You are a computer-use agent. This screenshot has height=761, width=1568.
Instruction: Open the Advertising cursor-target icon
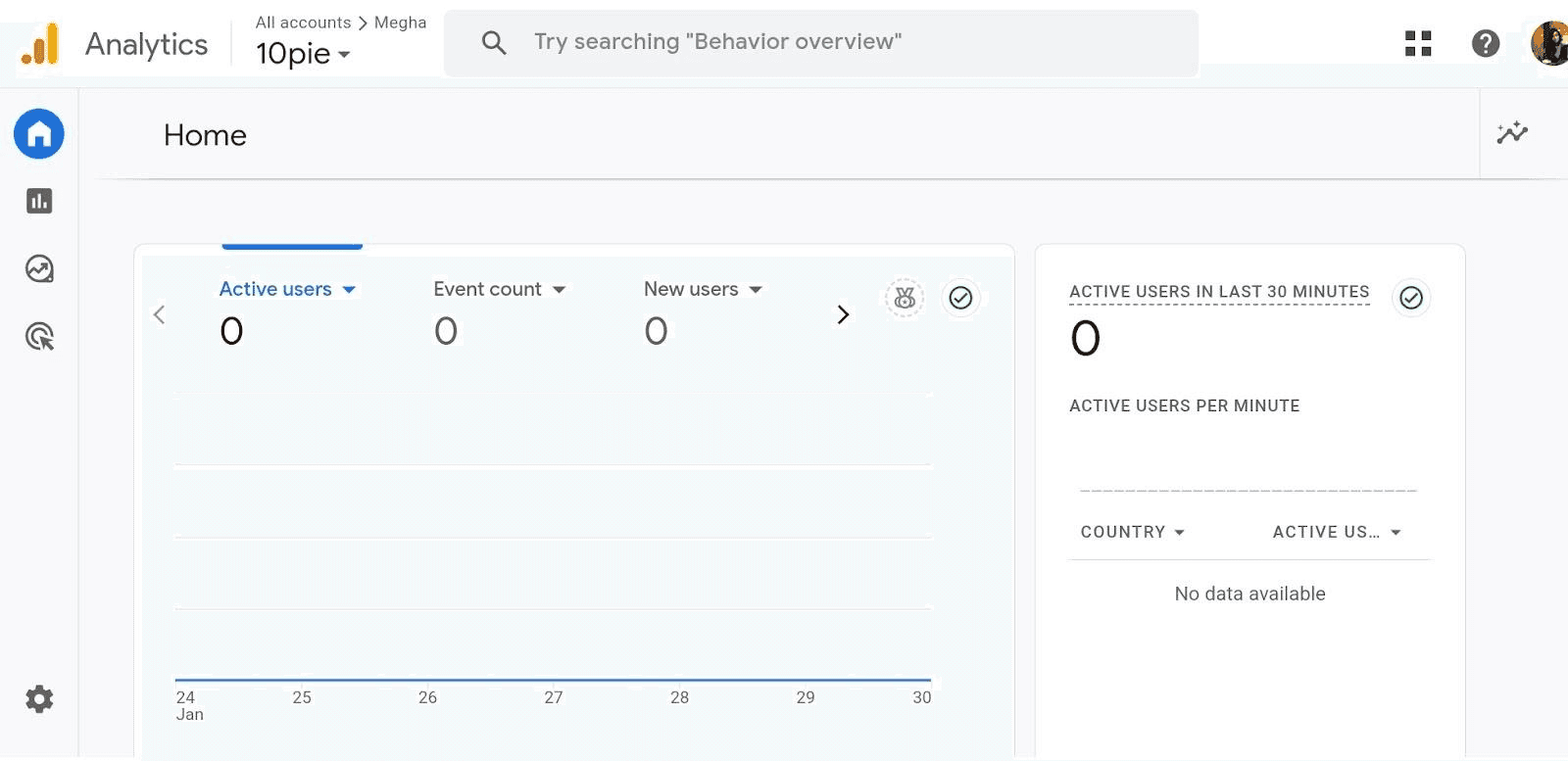[39, 337]
